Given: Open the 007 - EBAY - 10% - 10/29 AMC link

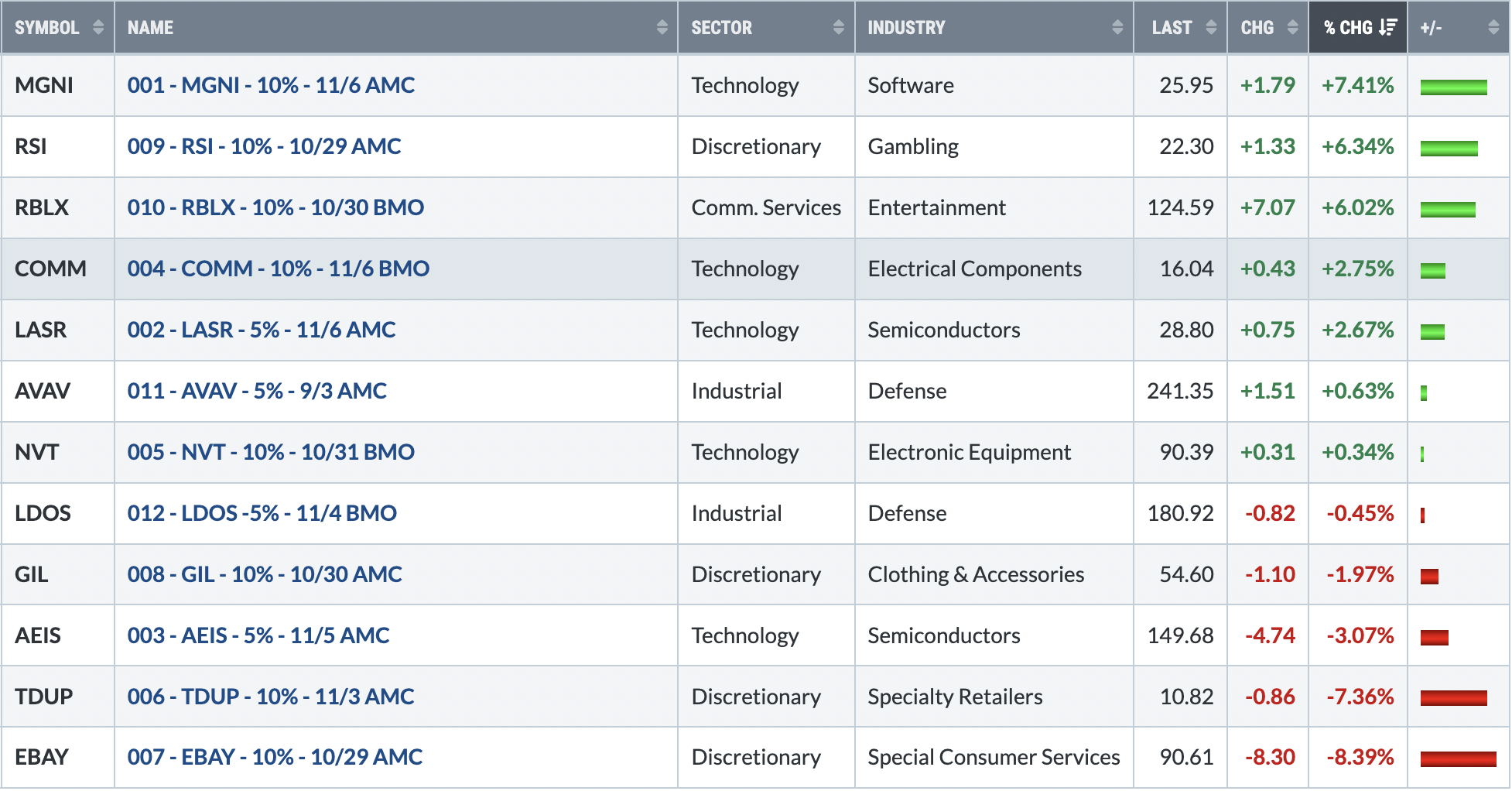Looking at the screenshot, I should 275,757.
